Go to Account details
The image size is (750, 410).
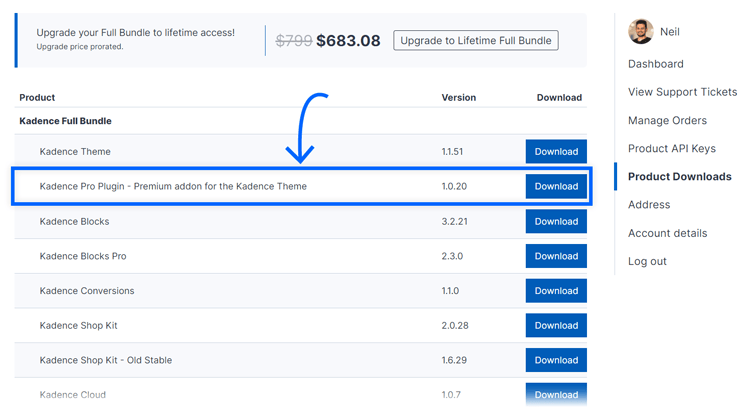tap(667, 233)
